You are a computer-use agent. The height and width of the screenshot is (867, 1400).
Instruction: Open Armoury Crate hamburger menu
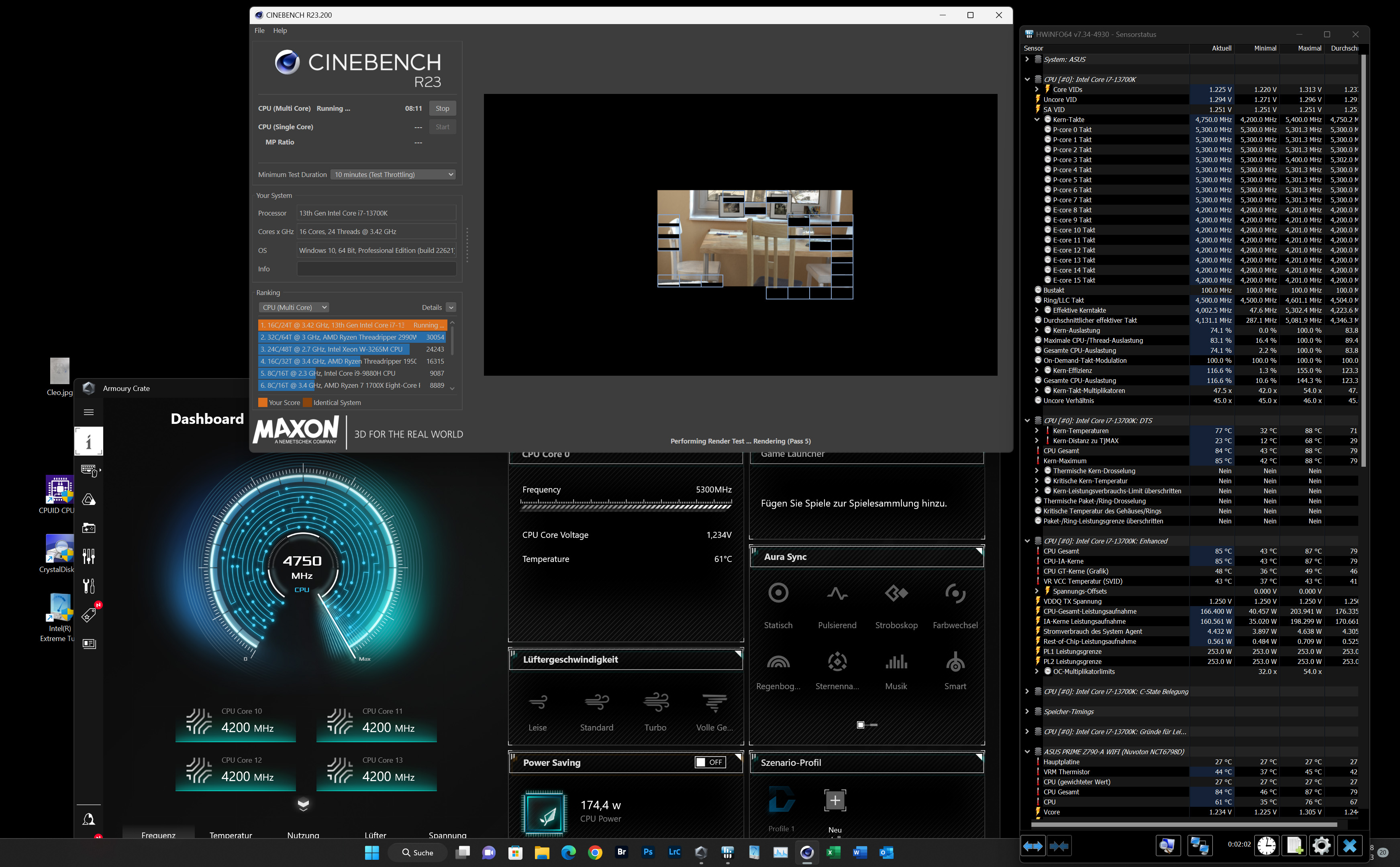tap(88, 412)
